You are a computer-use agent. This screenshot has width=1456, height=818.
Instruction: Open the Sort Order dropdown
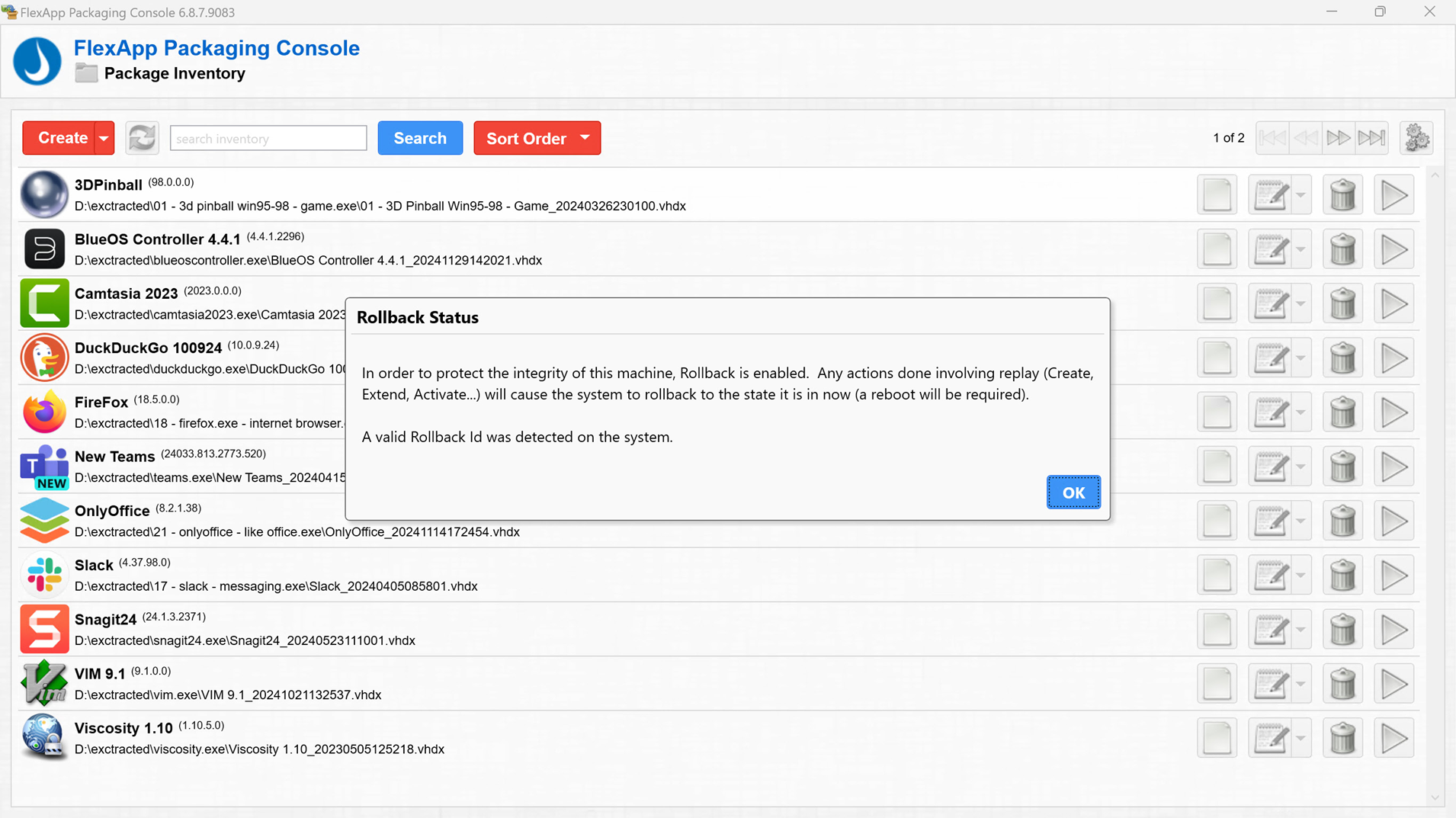tap(537, 138)
